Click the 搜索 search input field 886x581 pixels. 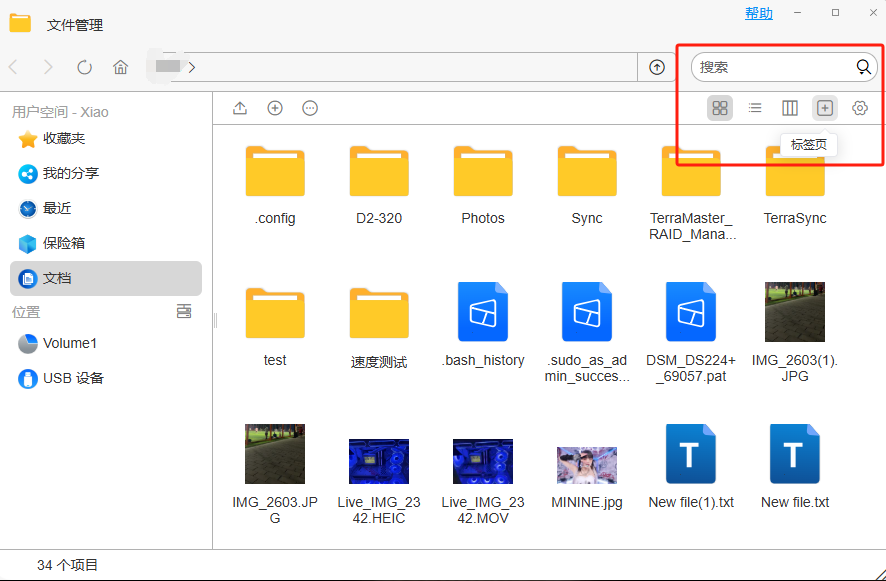[x=770, y=67]
